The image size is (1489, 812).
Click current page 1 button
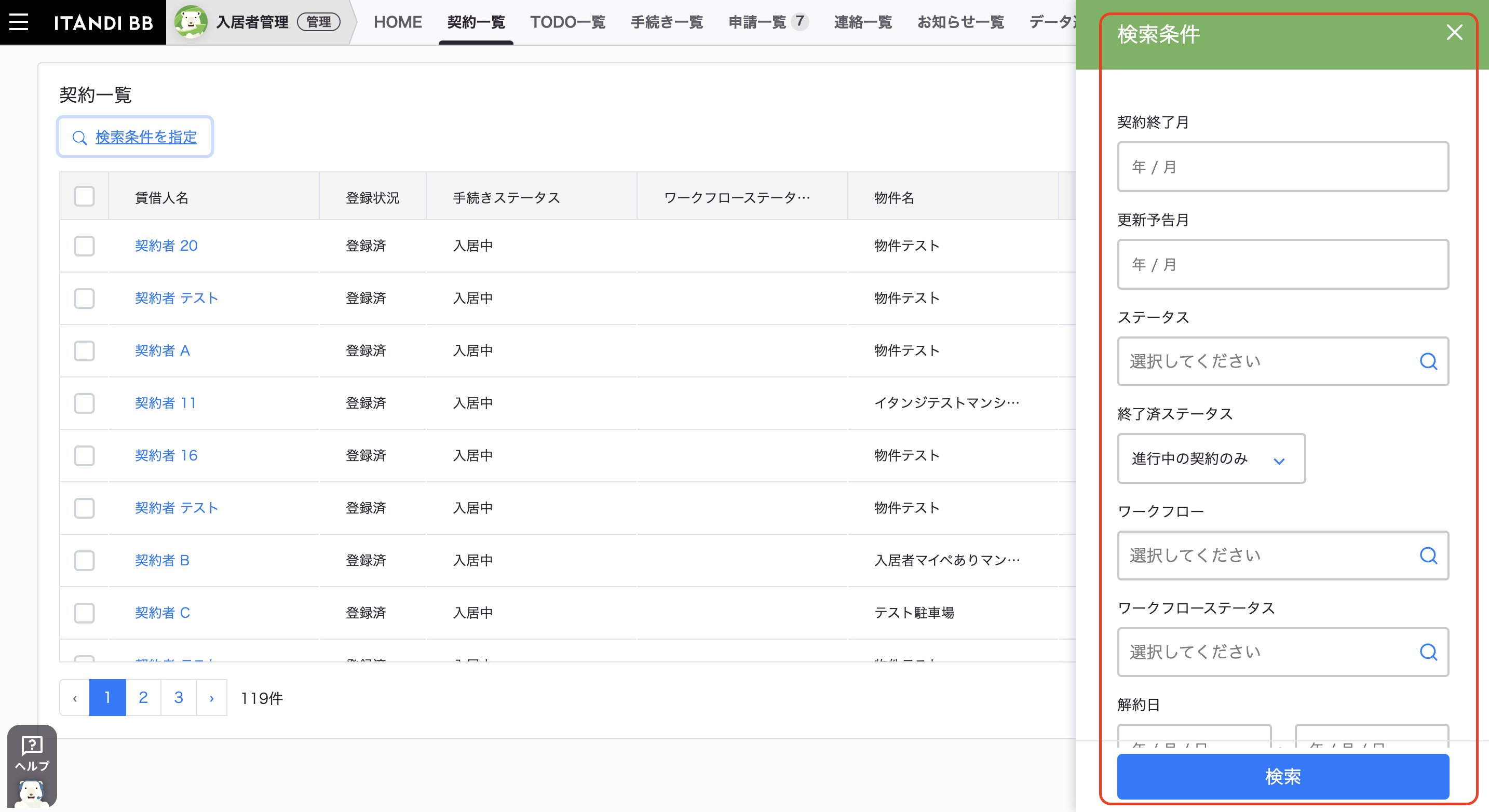107,698
